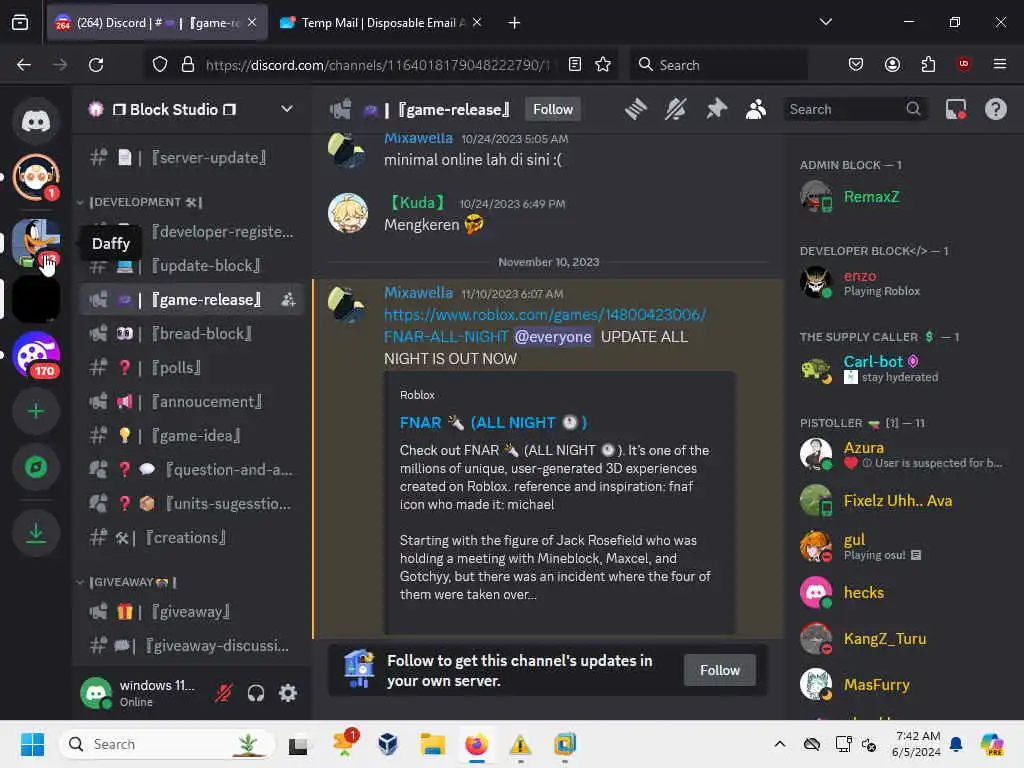The image size is (1024, 768).
Task: Reload the page in Firefox
Action: pyautogui.click(x=96, y=65)
